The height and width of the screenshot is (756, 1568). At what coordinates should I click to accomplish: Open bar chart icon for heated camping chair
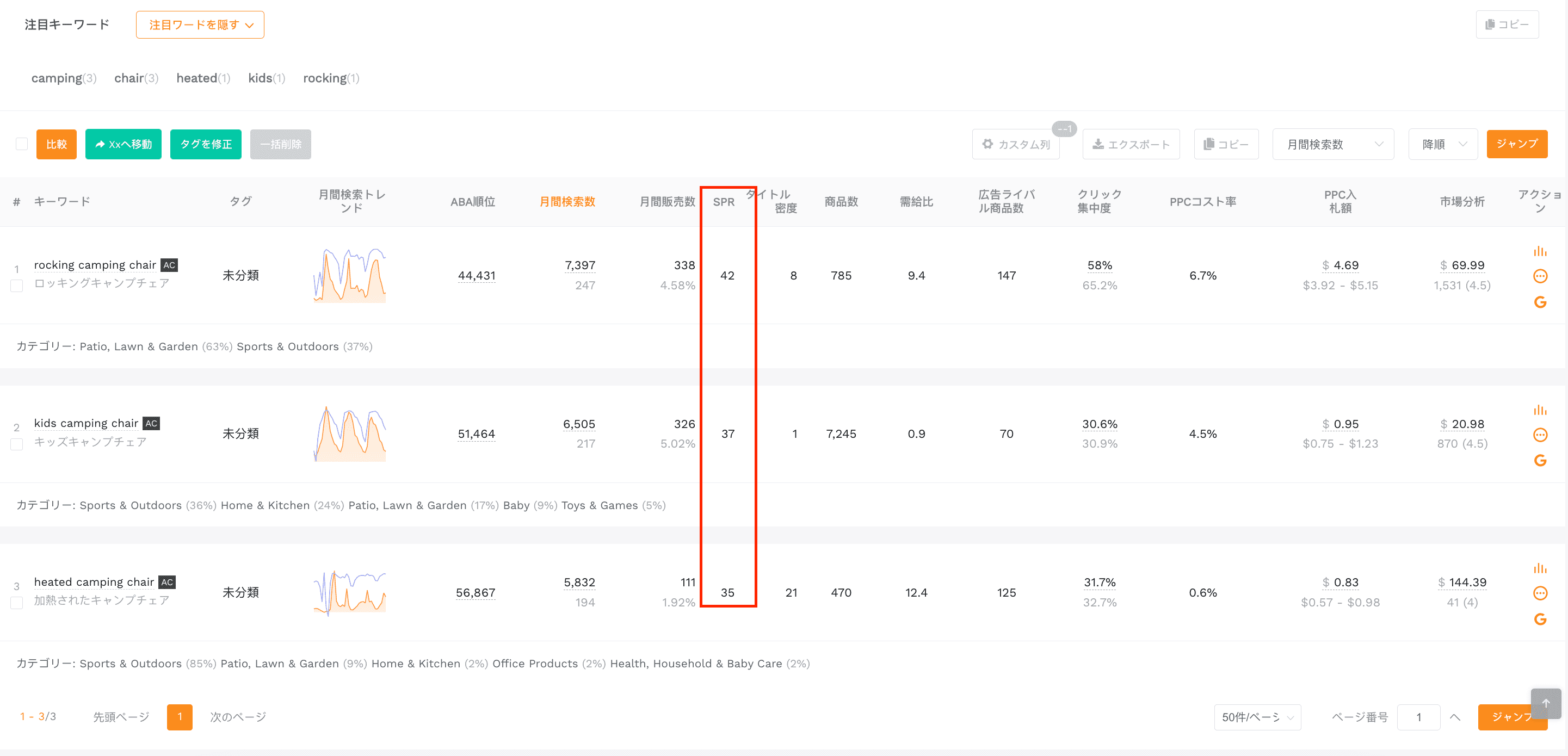(1540, 568)
